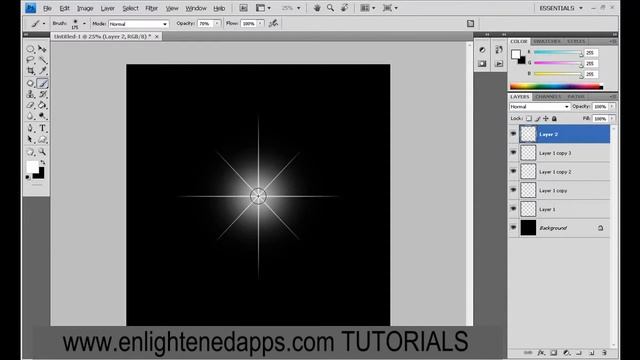Open Masks panel icon in dock

tap(482, 64)
